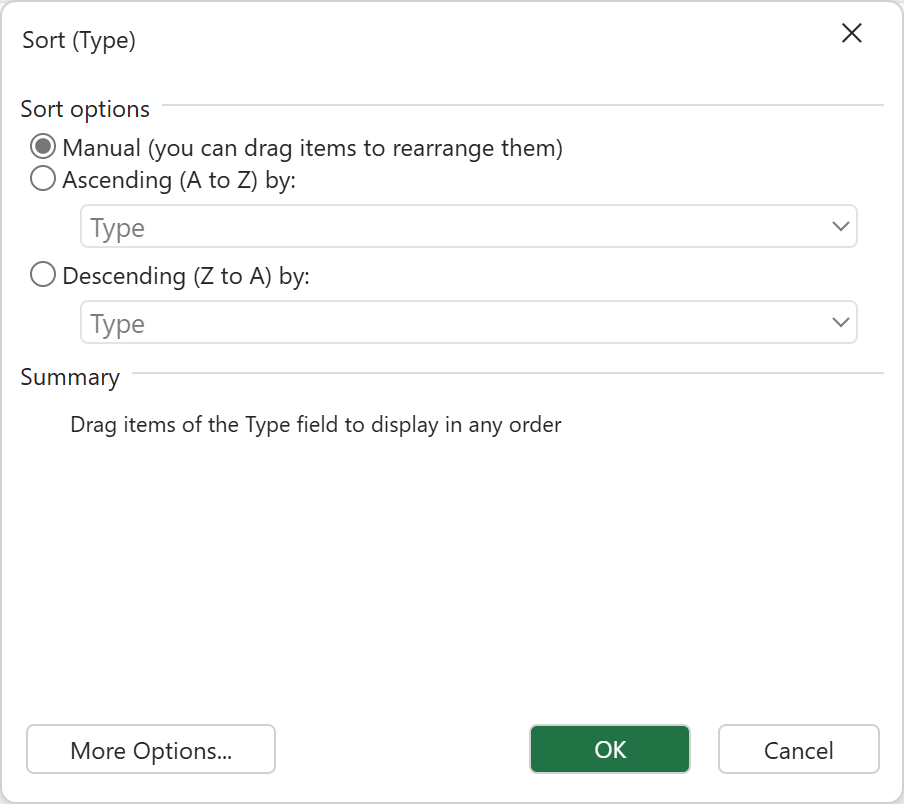
Task: Select the Manual sort radio button
Action: tap(43, 148)
